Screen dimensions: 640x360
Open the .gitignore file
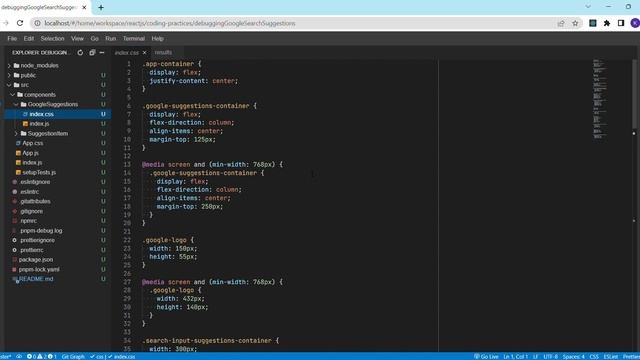tap(31, 211)
